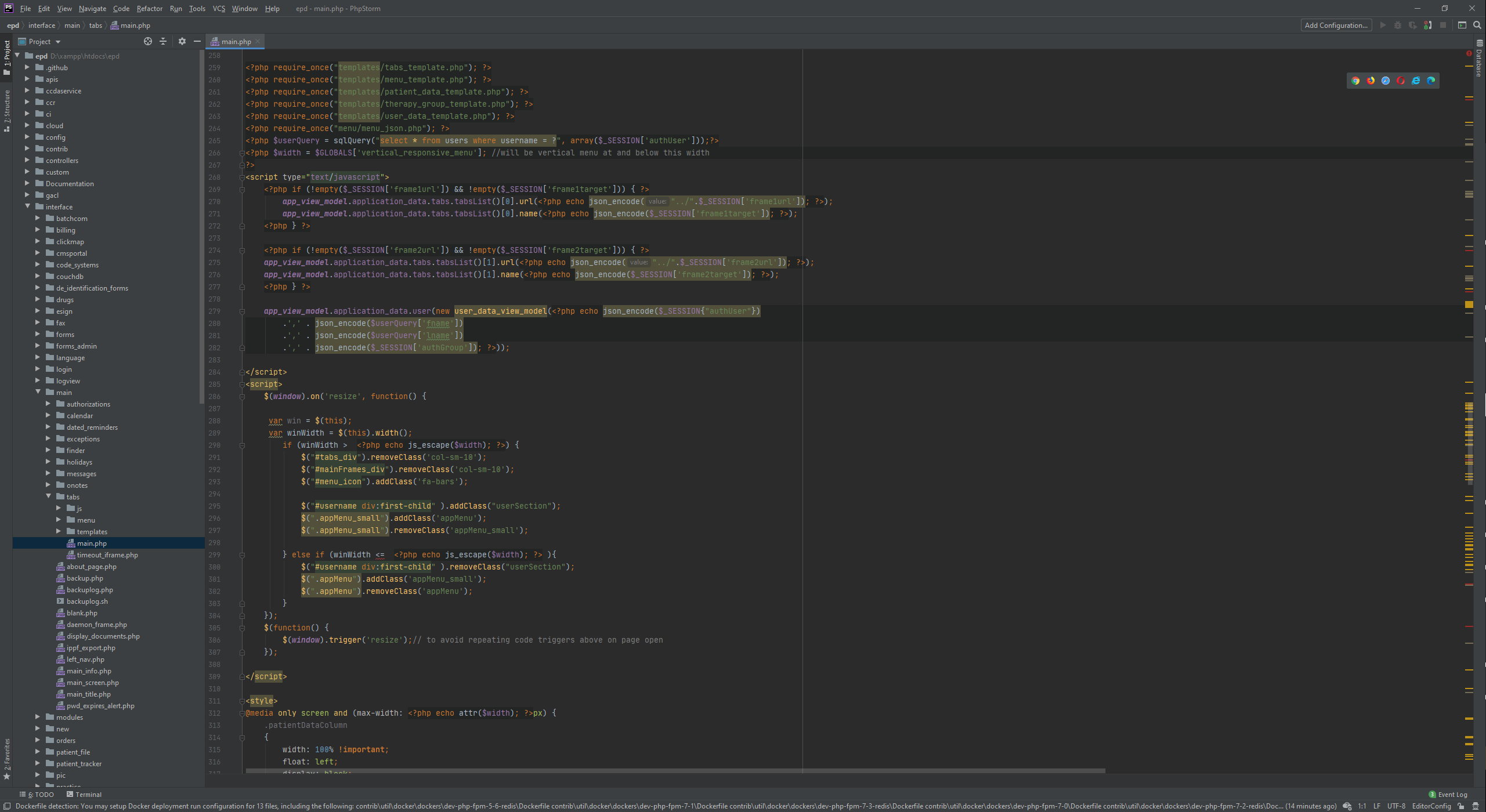Toggle Structure tool window sidebar button
This screenshot has height=812, width=1486.
pos(6,110)
